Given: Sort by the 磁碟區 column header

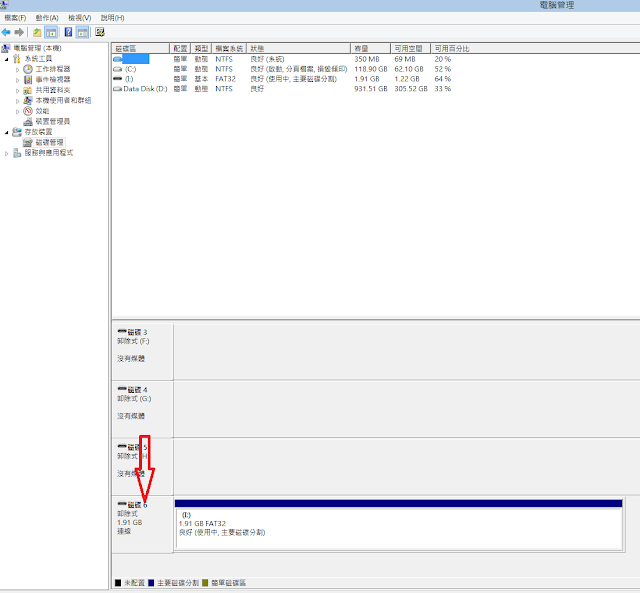Looking at the screenshot, I should (x=141, y=49).
